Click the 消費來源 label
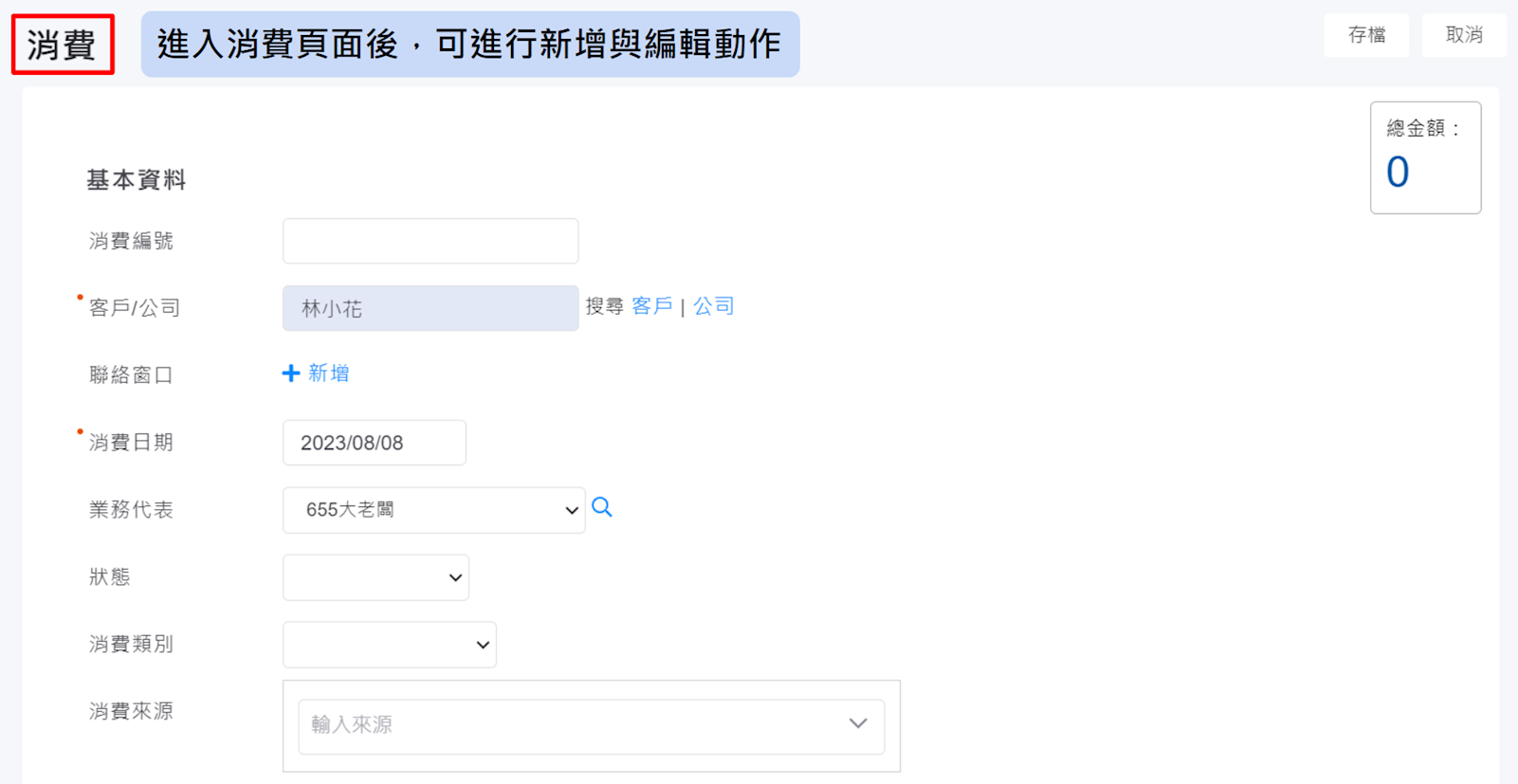The width and height of the screenshot is (1518, 784). pos(131,712)
